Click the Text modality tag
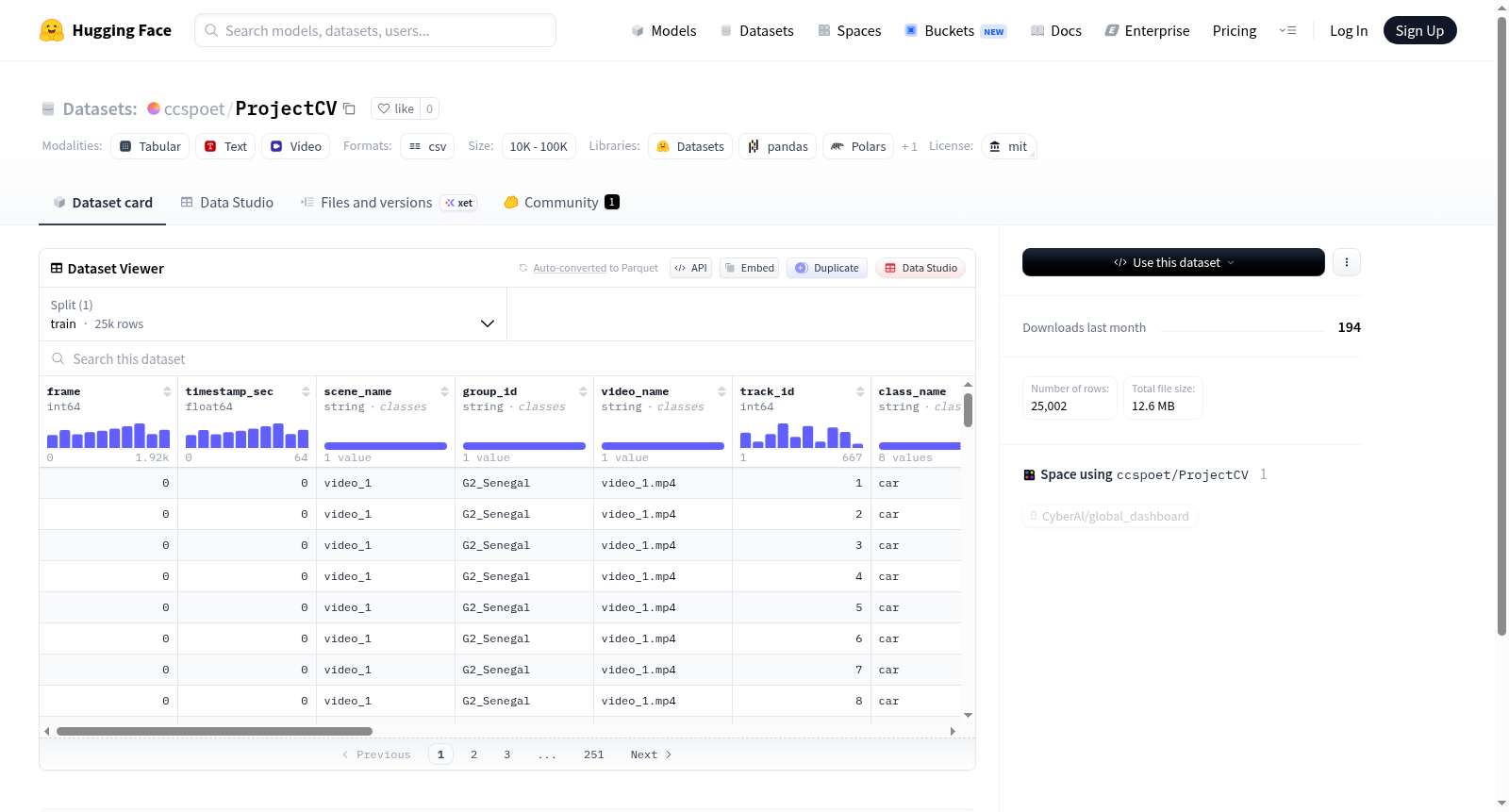 225,146
